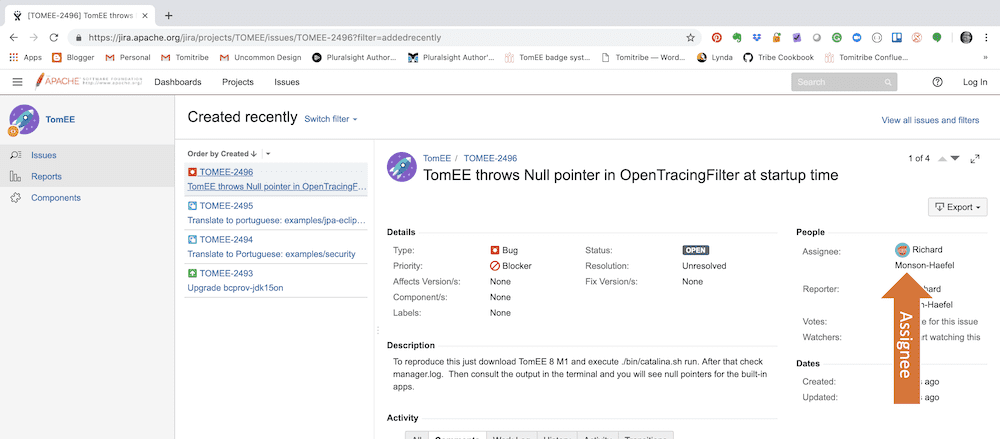Select issue TOMEE-2495 in the list
Viewport: 1000px width, 439px height.
(x=226, y=205)
